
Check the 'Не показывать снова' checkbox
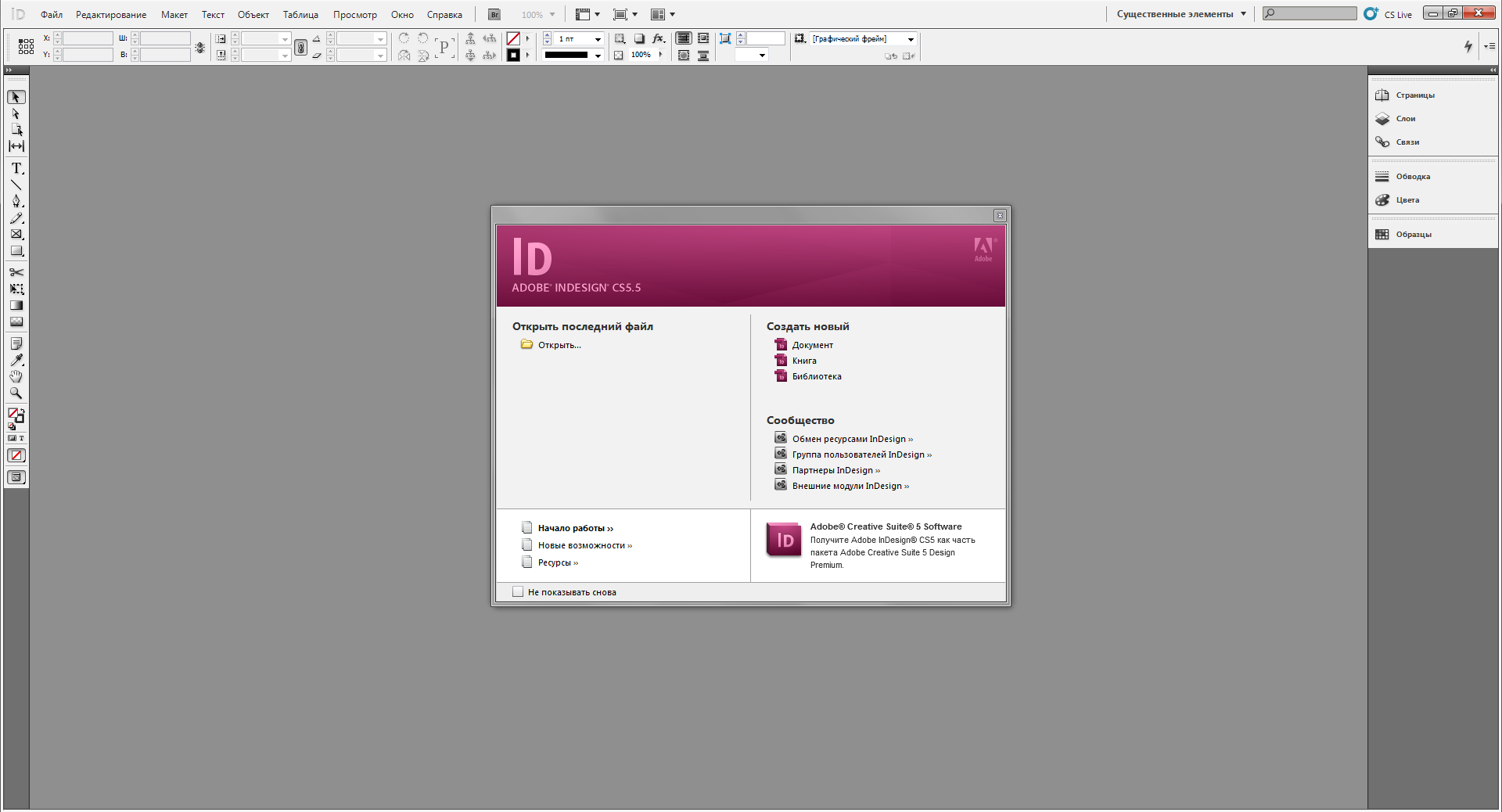(518, 592)
